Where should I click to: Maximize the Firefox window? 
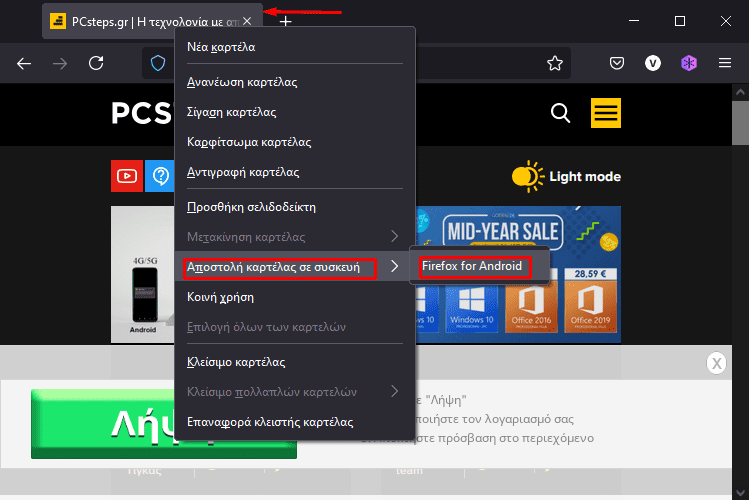click(x=680, y=21)
